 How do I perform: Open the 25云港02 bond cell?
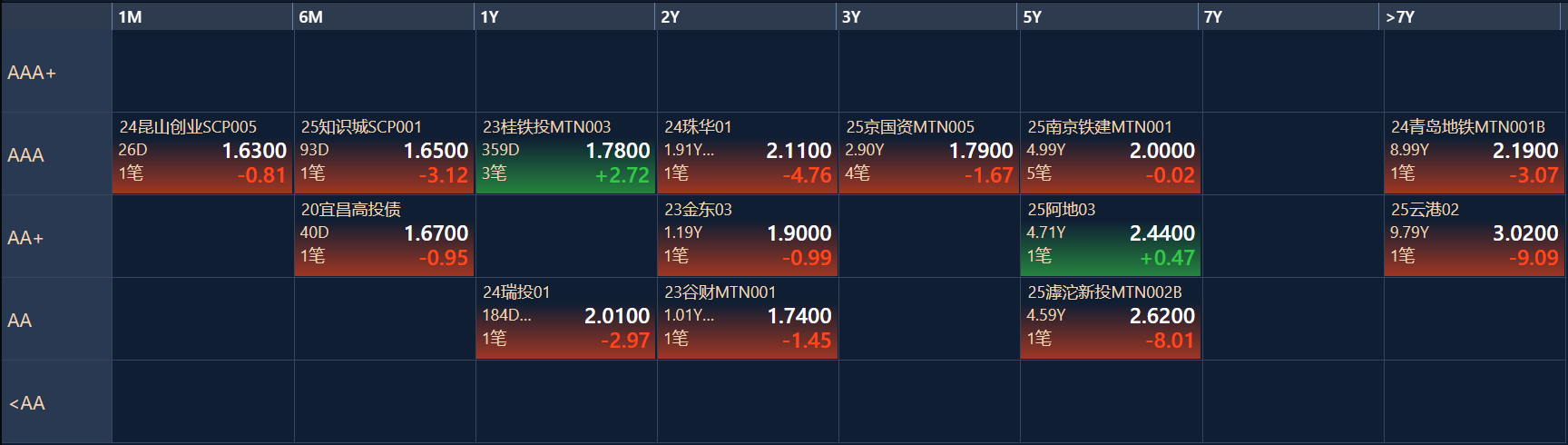(1475, 235)
